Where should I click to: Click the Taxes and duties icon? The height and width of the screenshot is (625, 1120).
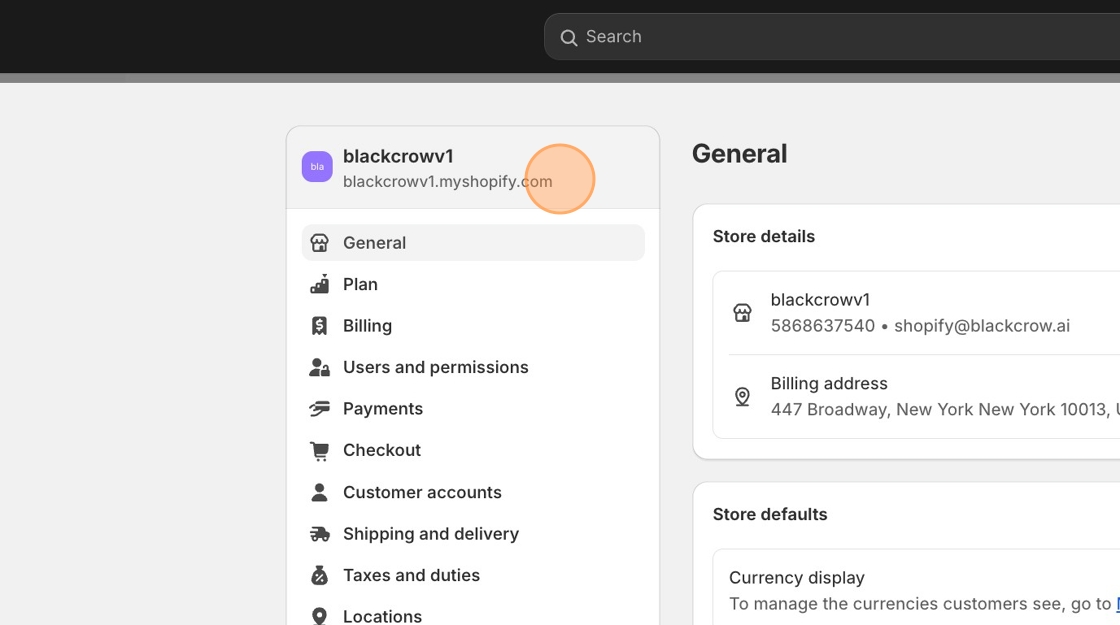click(x=320, y=575)
